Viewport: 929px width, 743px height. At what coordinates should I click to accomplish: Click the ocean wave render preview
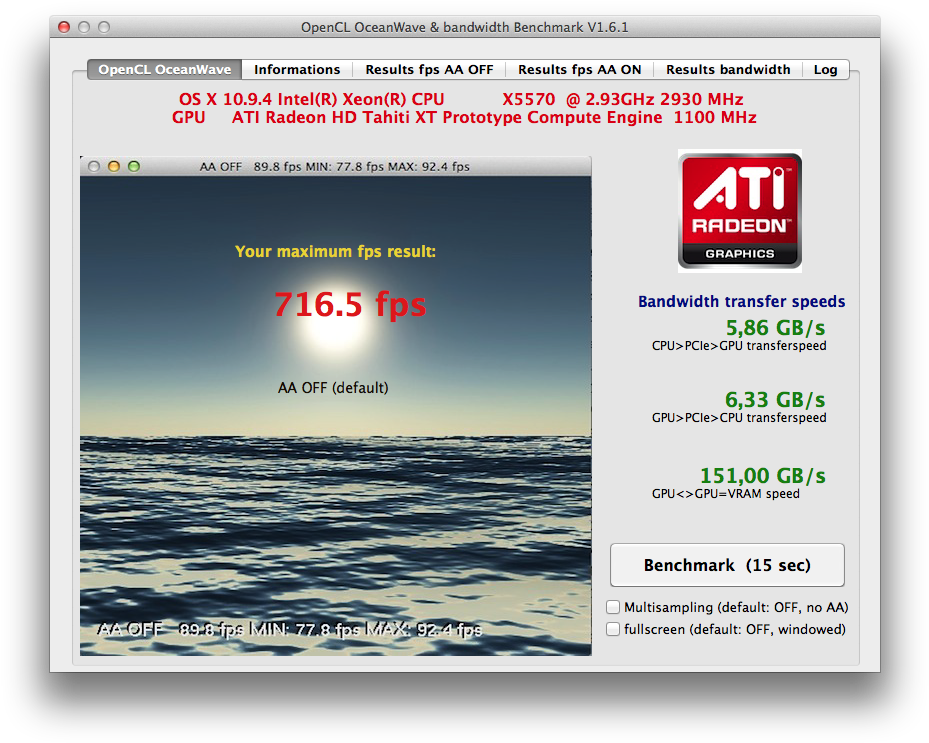[335, 500]
